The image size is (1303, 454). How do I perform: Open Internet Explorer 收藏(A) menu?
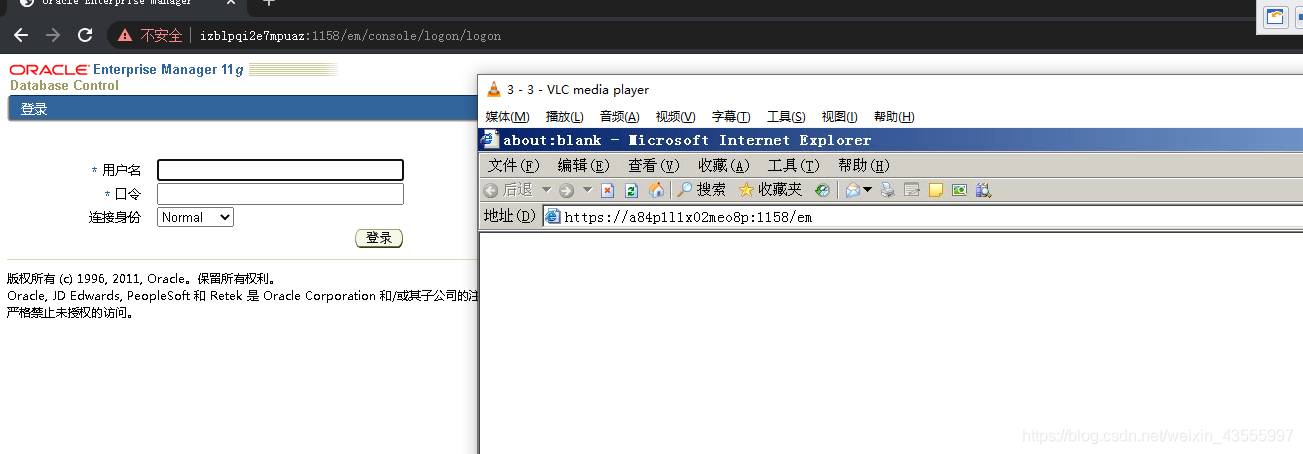click(724, 165)
